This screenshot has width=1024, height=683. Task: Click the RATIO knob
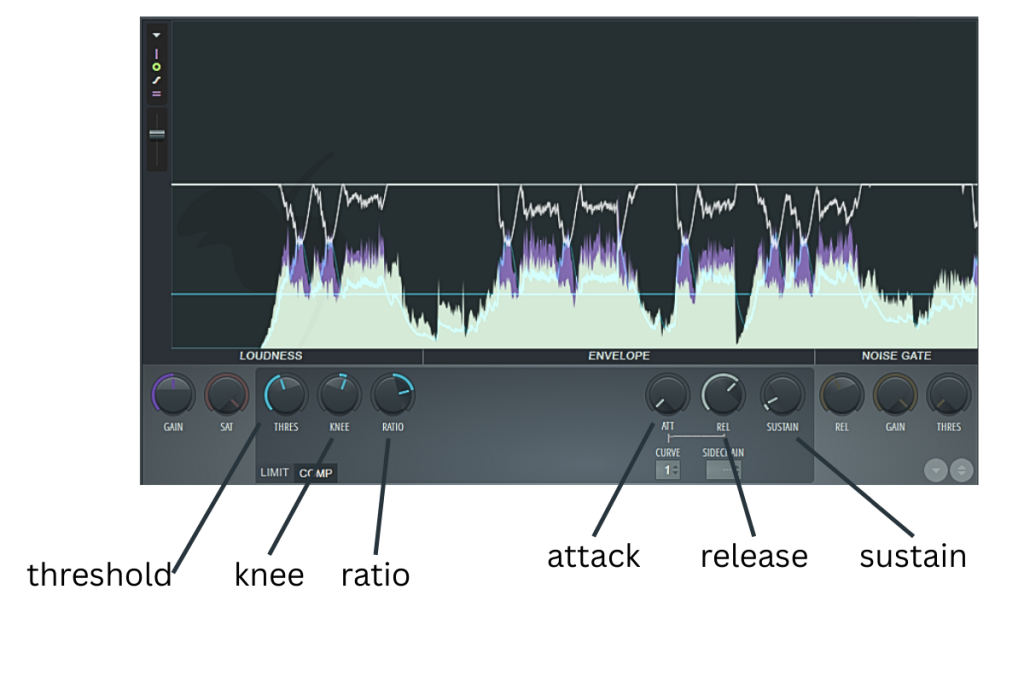click(393, 395)
